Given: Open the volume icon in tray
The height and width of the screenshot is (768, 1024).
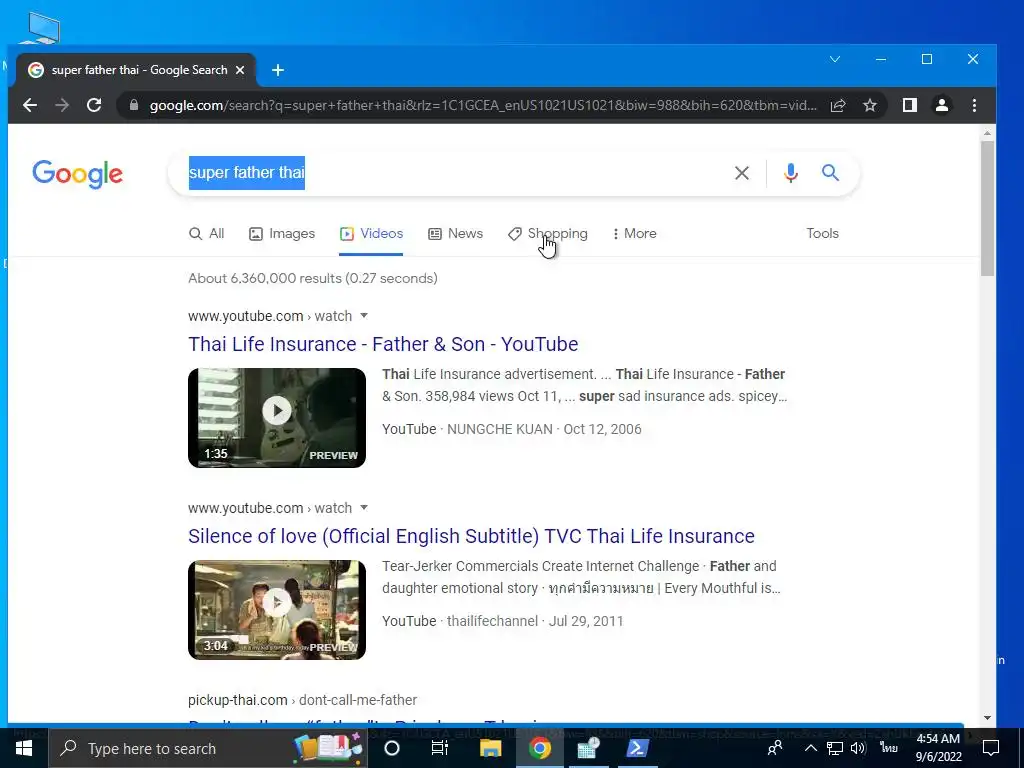Looking at the screenshot, I should (858, 748).
